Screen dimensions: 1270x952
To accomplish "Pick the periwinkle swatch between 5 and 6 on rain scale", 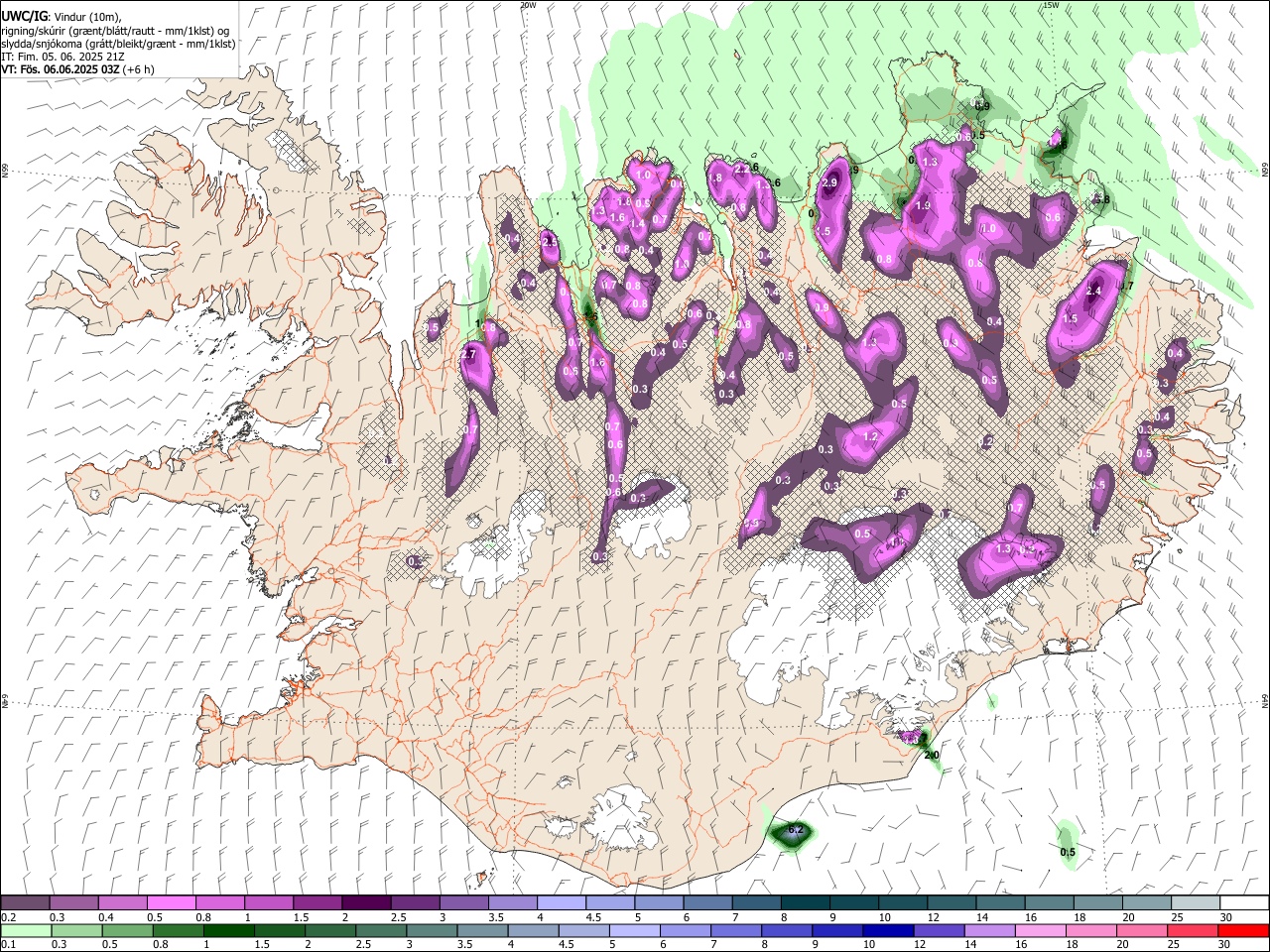I will [x=634, y=930].
